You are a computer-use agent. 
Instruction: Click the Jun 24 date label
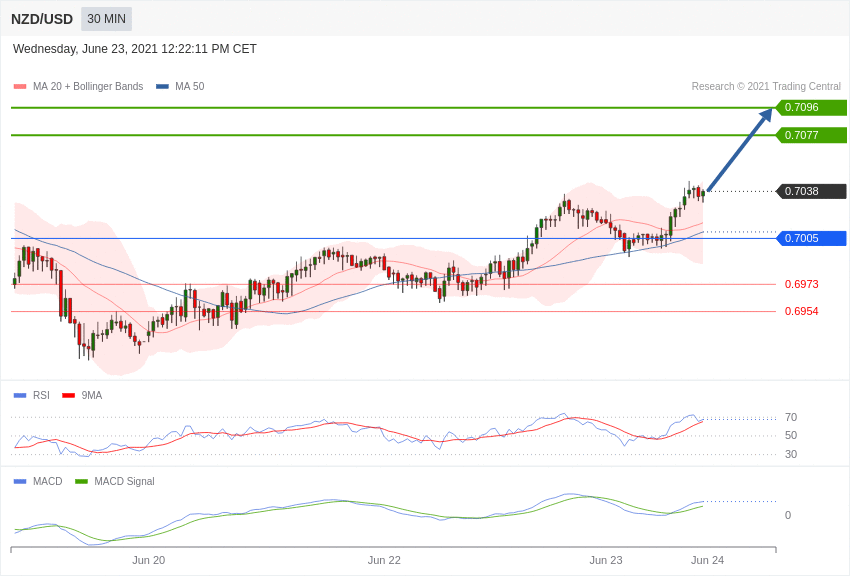[x=707, y=560]
